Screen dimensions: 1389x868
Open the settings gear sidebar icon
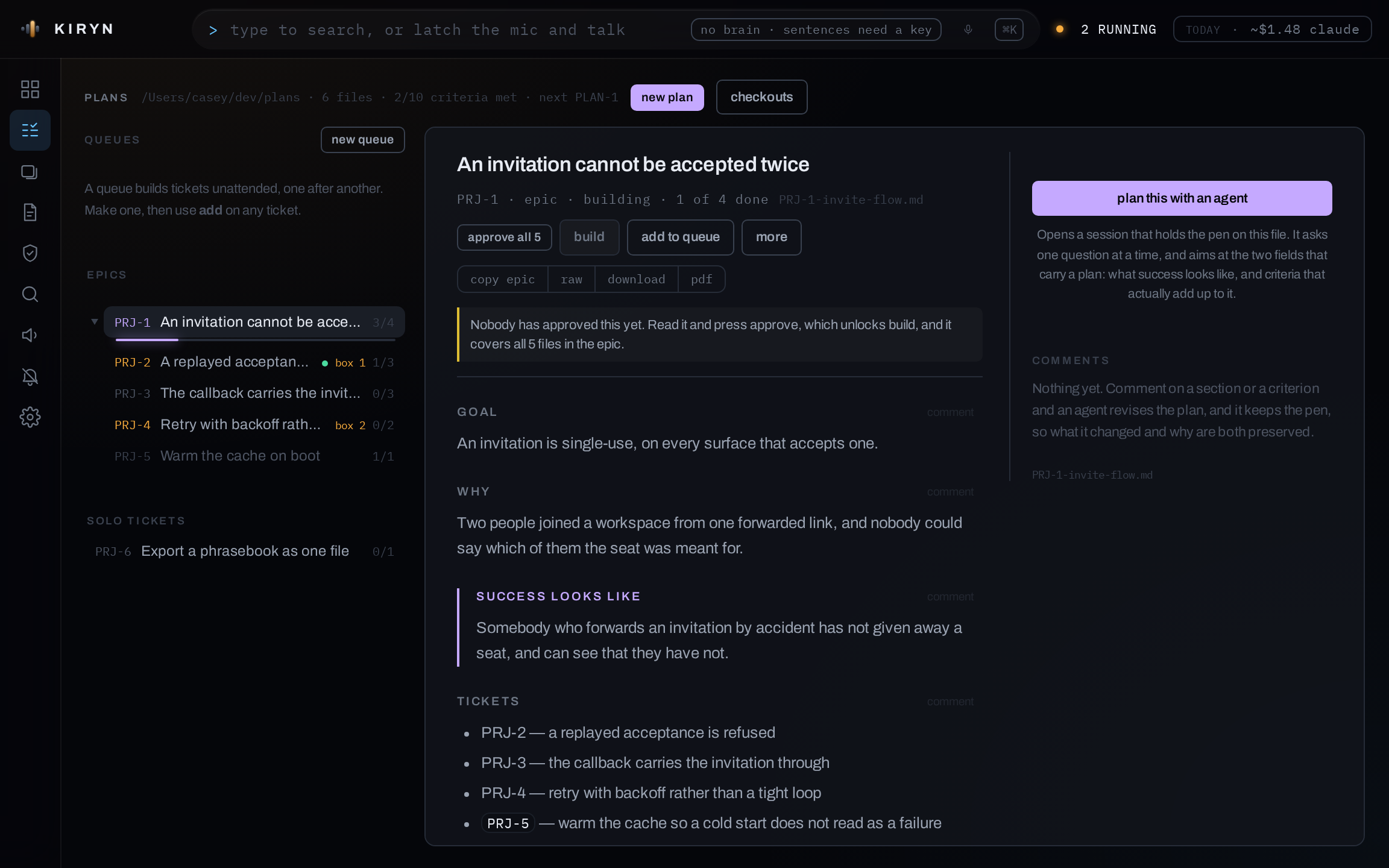[30, 417]
